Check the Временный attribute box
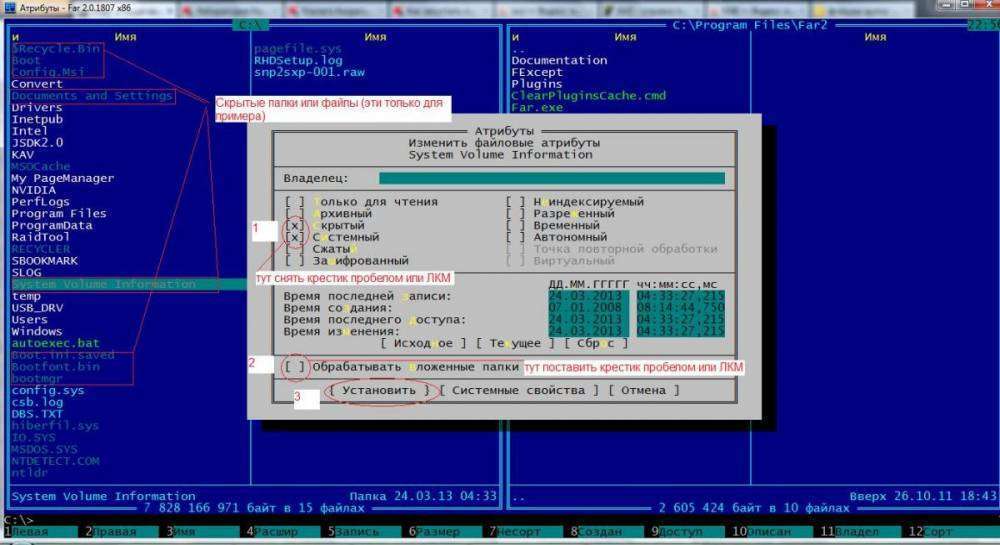This screenshot has height=545, width=1000. coord(516,226)
